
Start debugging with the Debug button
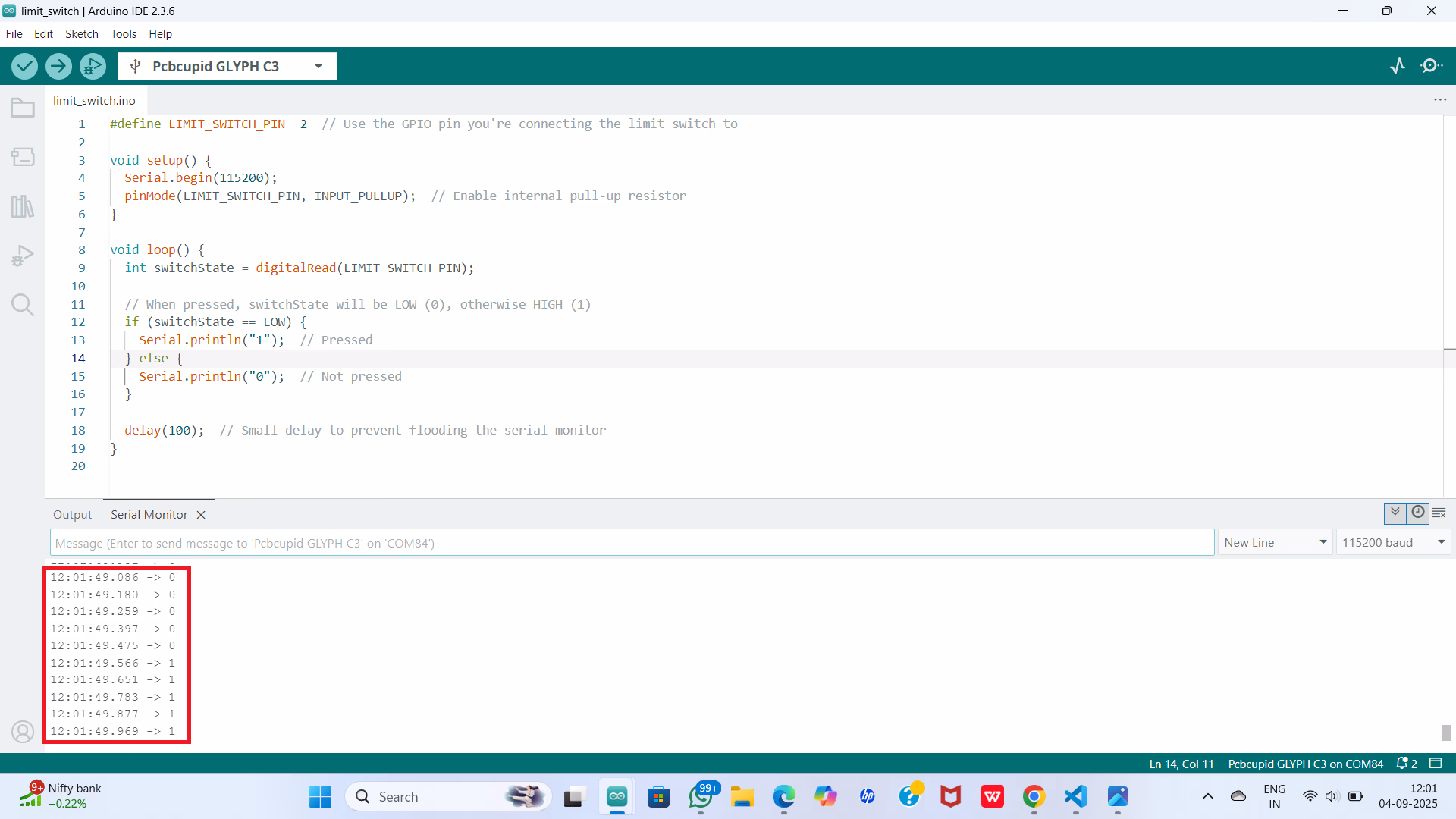[x=93, y=67]
